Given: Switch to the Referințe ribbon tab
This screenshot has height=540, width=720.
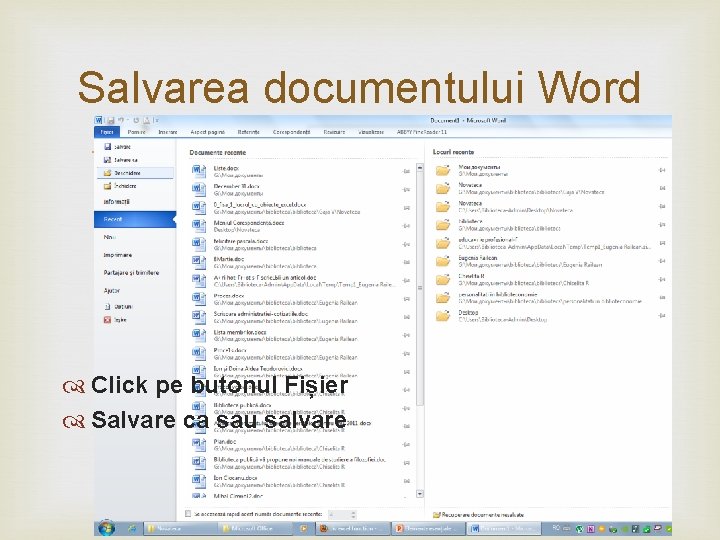Looking at the screenshot, I should point(249,132).
